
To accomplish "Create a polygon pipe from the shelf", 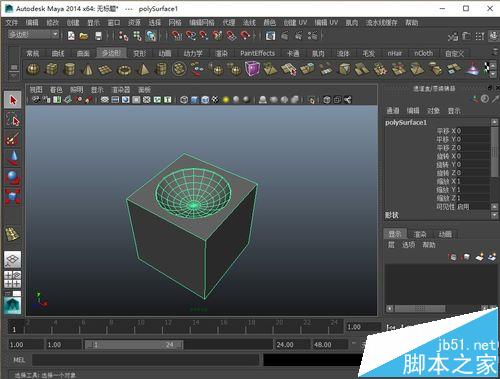I will point(161,69).
